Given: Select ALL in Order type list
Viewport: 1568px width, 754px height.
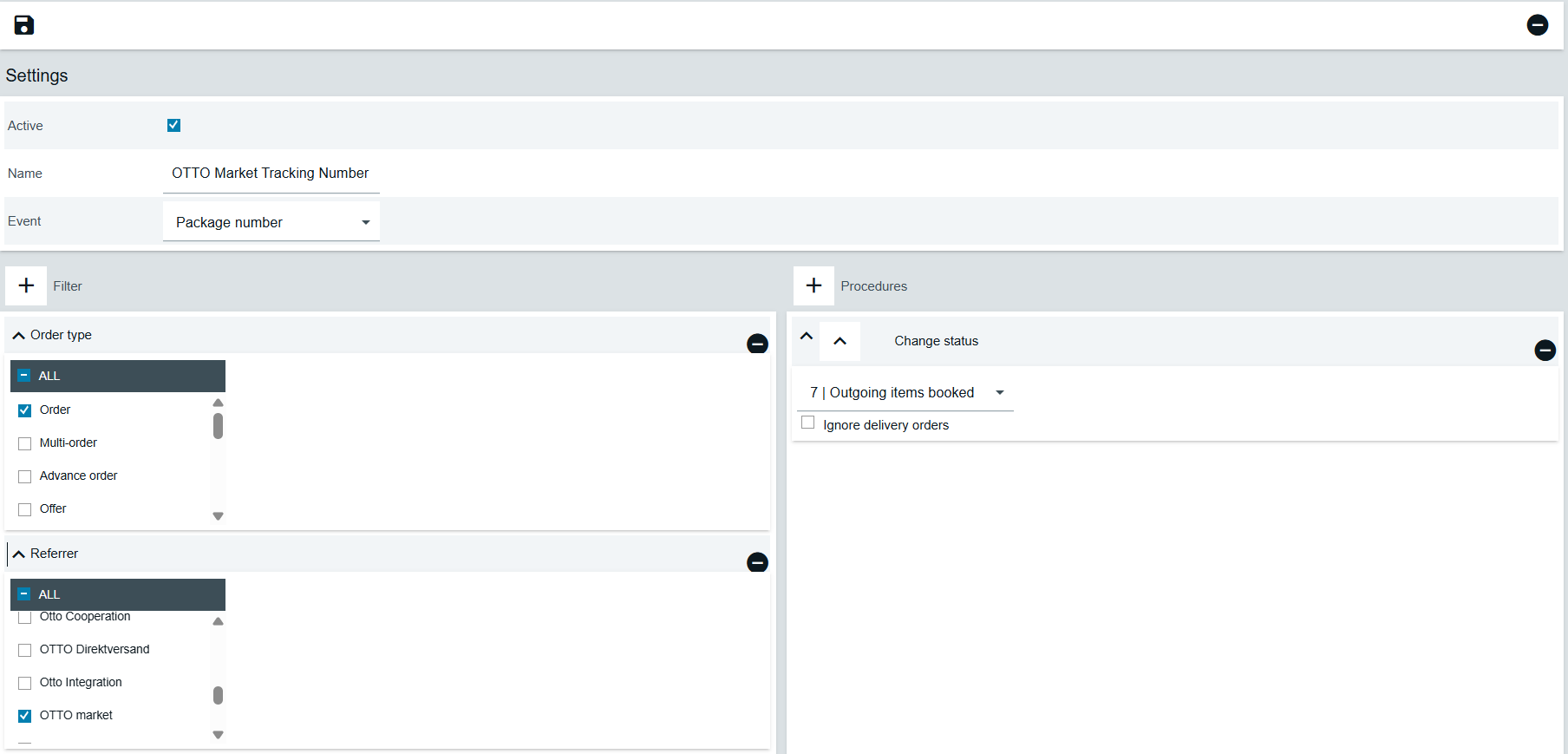Looking at the screenshot, I should [x=24, y=376].
